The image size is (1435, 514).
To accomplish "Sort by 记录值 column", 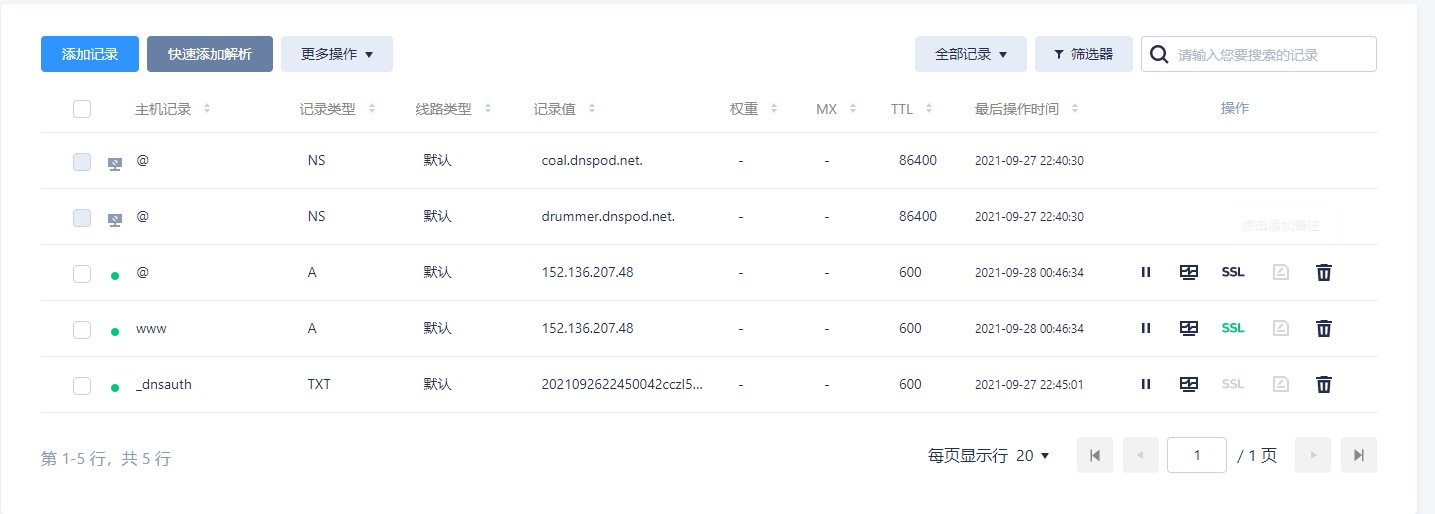I will (x=592, y=109).
